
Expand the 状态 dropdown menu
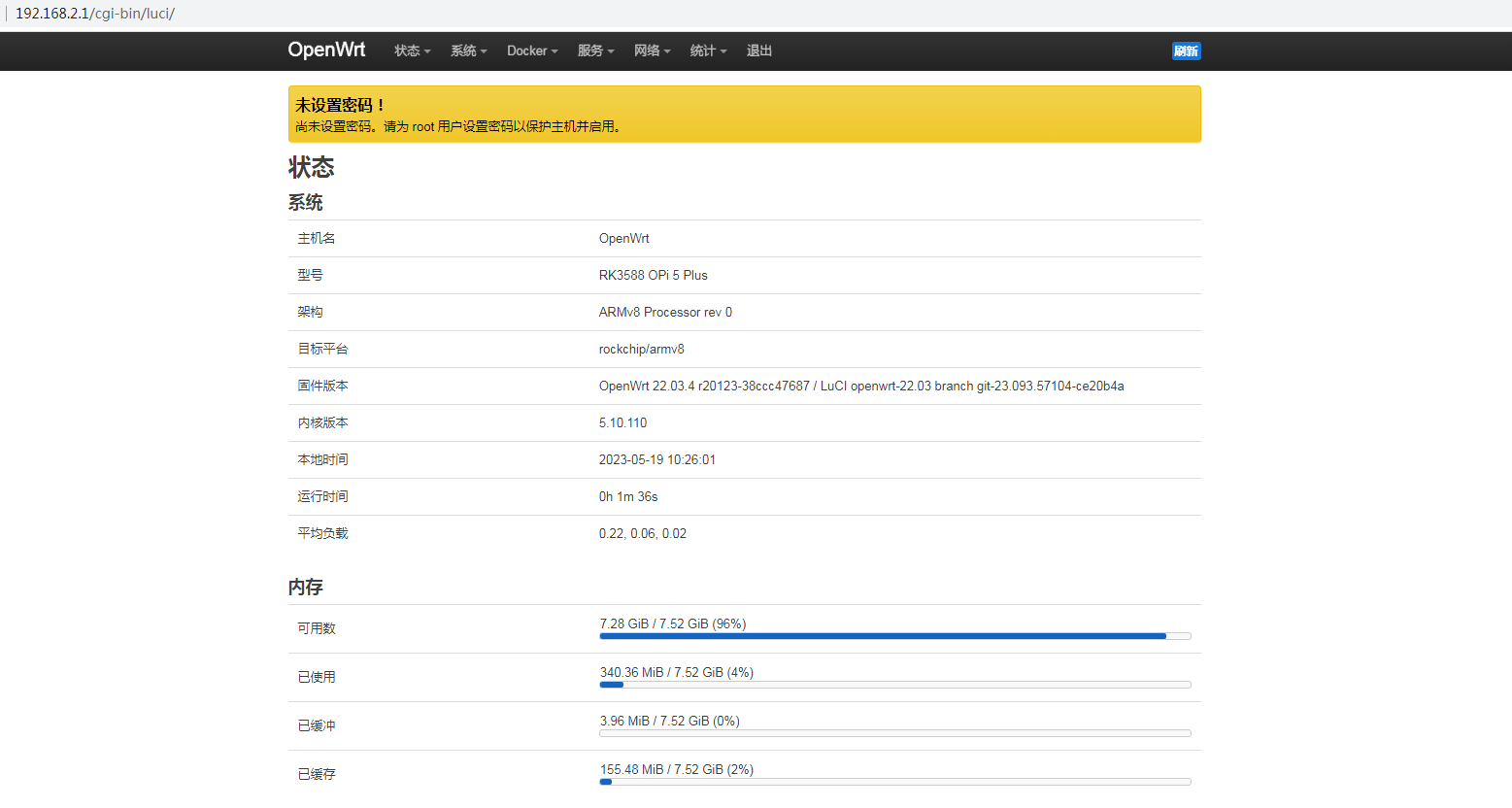[x=413, y=50]
